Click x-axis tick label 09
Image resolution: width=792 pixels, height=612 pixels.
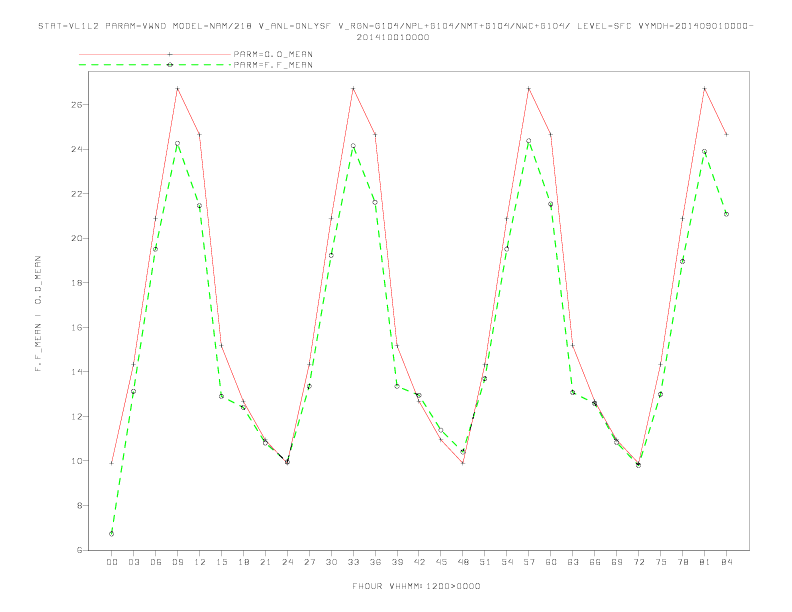[177, 562]
